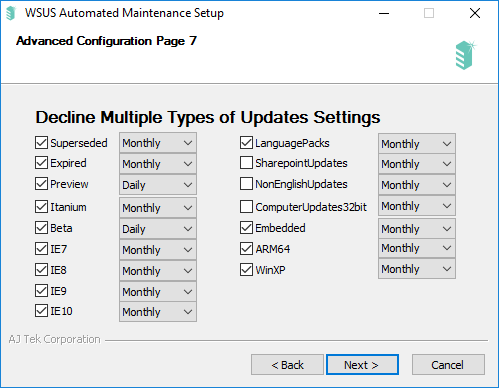Expand the Beta schedule dropdown
499x388 pixels.
158,229
